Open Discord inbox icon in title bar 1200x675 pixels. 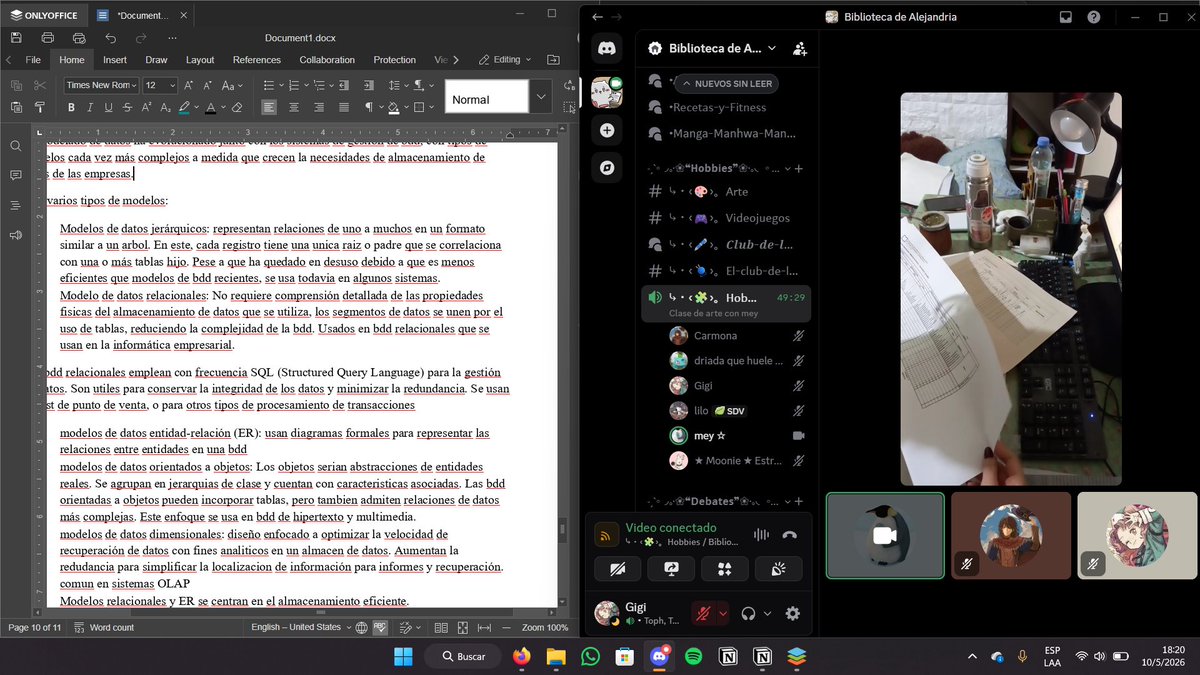click(1066, 17)
